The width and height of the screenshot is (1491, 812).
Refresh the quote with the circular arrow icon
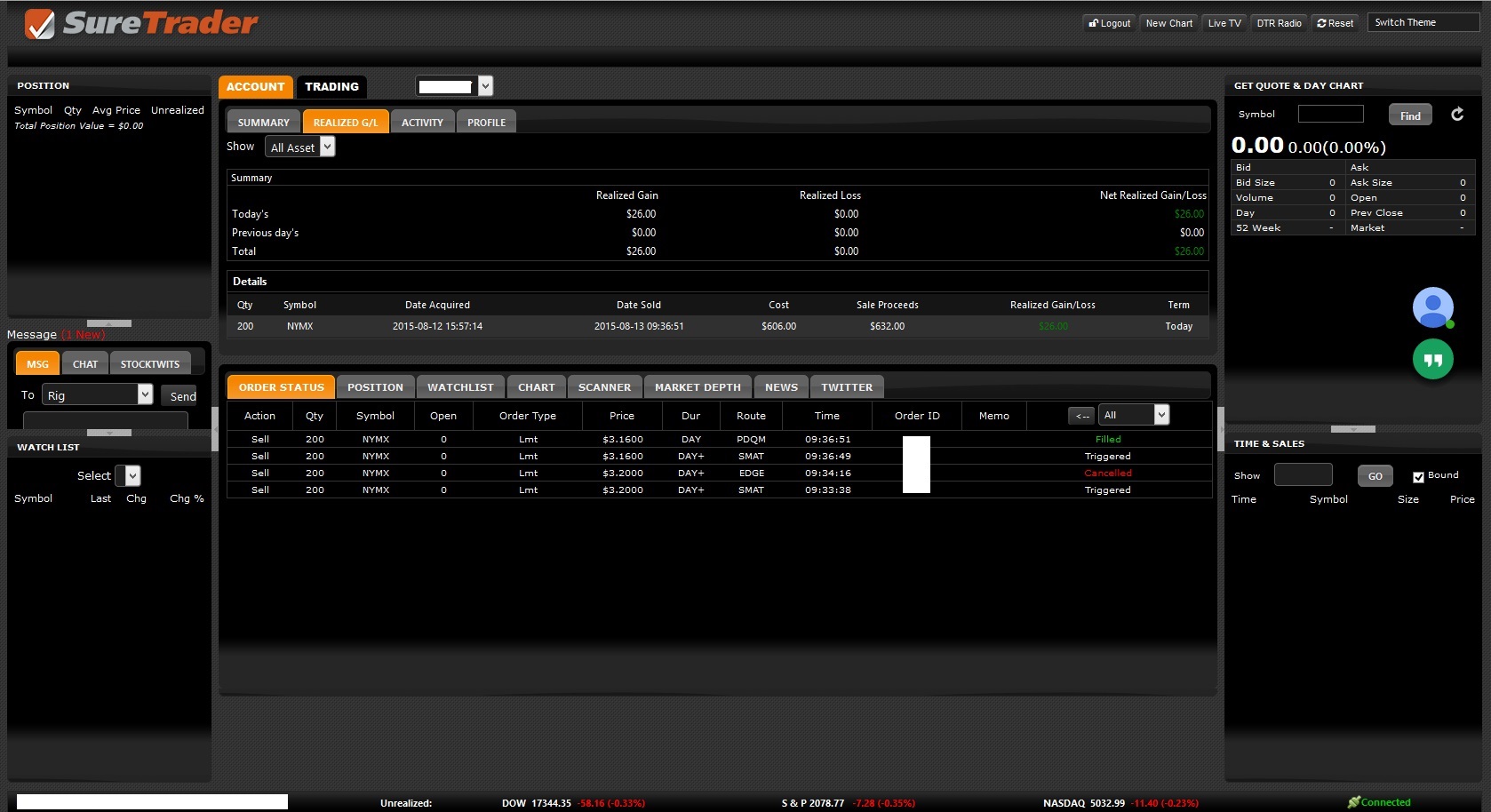click(x=1457, y=115)
